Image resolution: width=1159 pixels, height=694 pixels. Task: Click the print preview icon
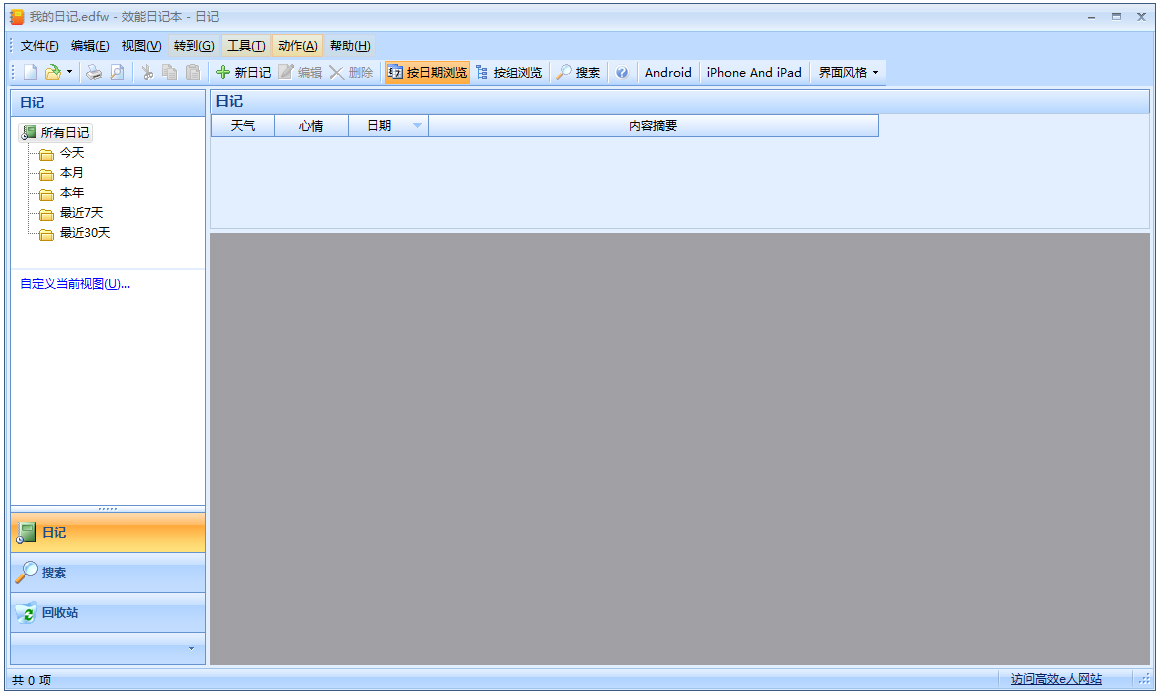(x=117, y=72)
